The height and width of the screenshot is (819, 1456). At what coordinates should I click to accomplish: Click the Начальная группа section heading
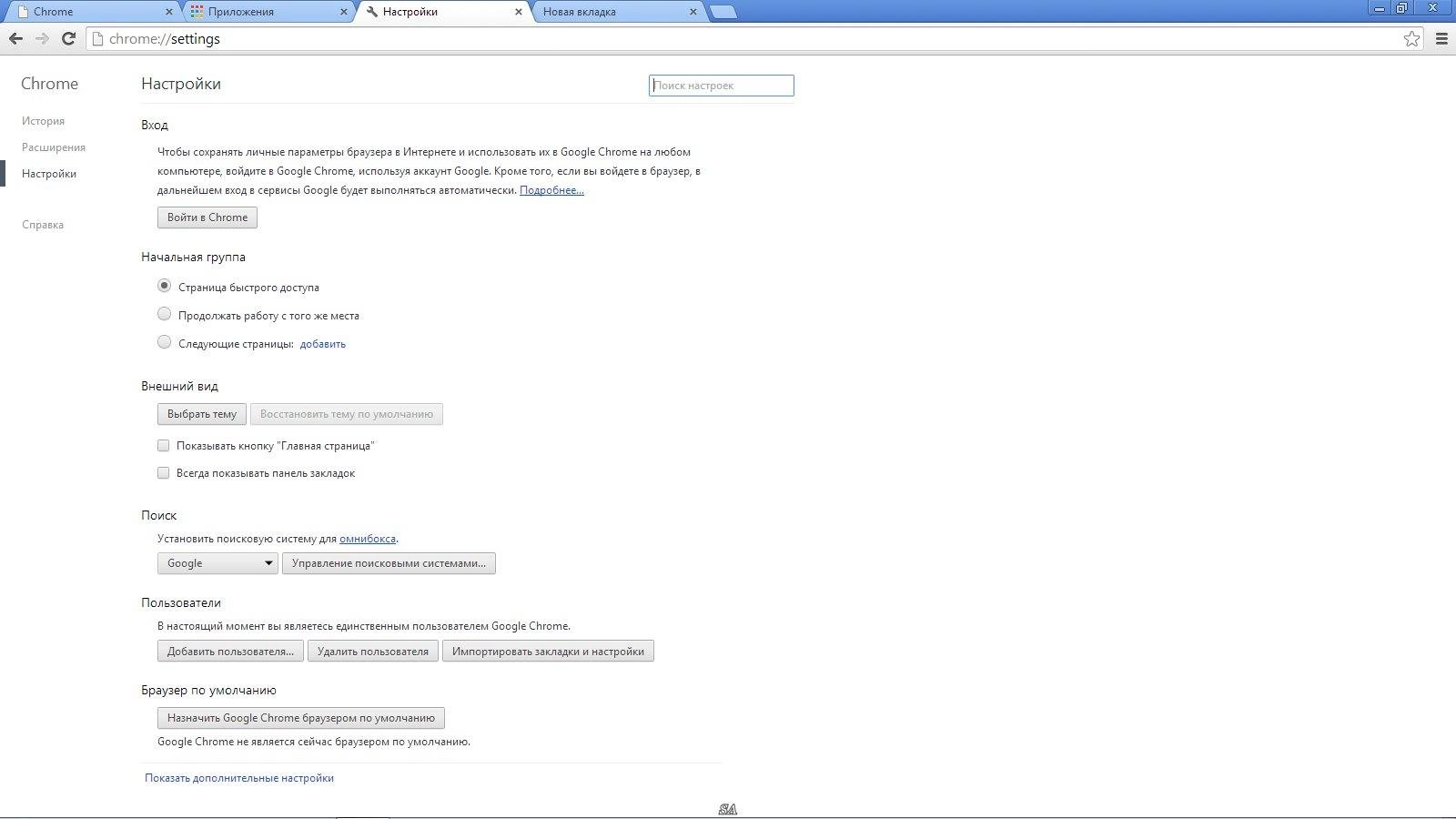[x=193, y=258]
